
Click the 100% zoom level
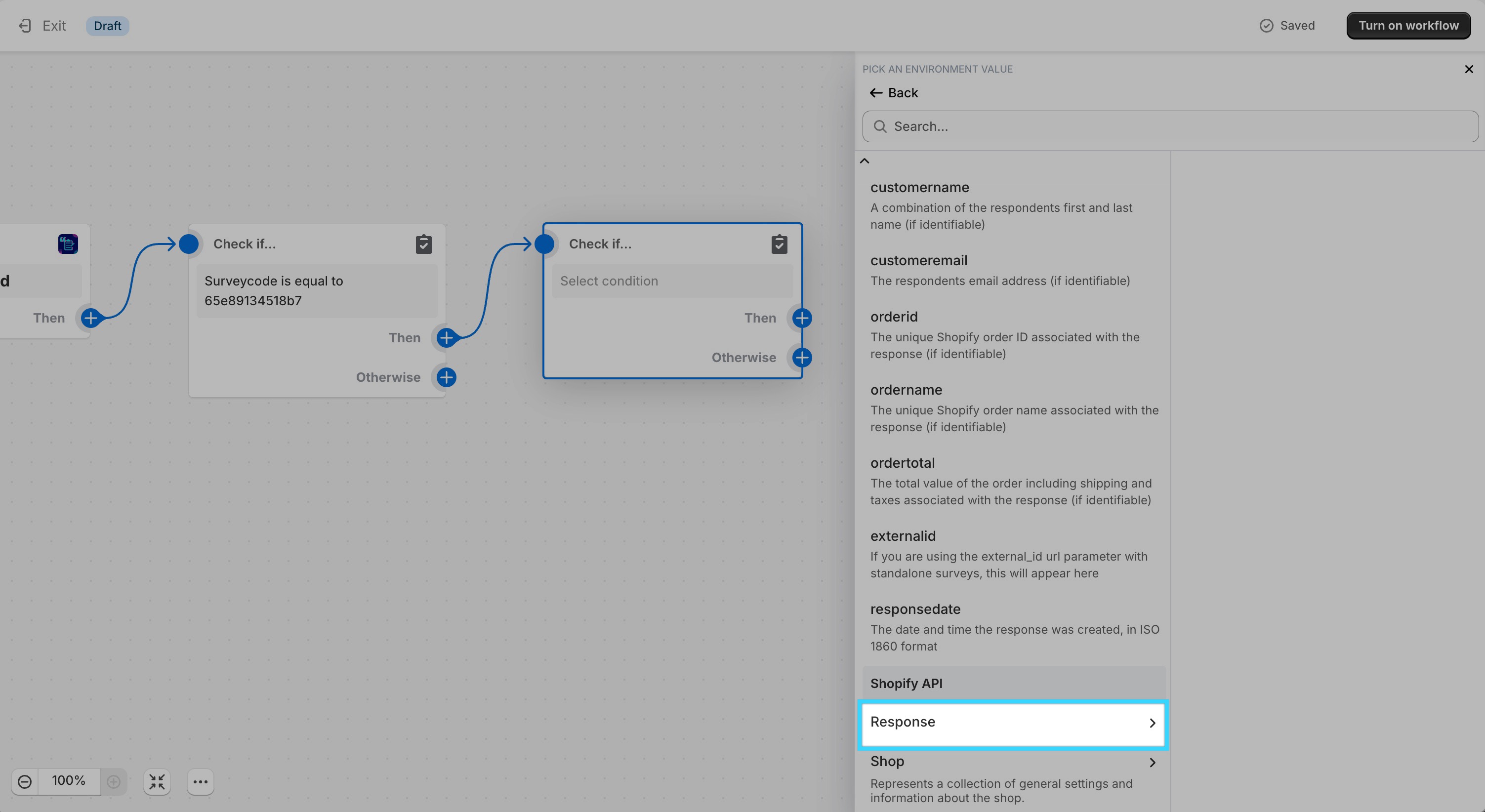tap(69, 781)
